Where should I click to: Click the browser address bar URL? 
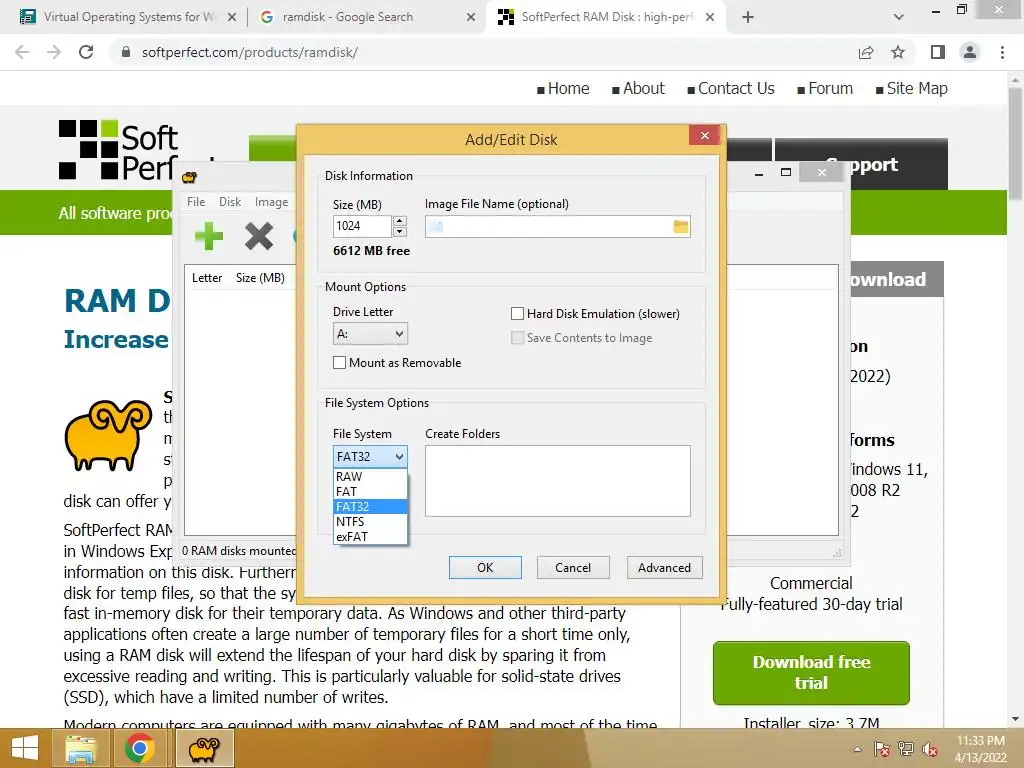click(x=249, y=52)
